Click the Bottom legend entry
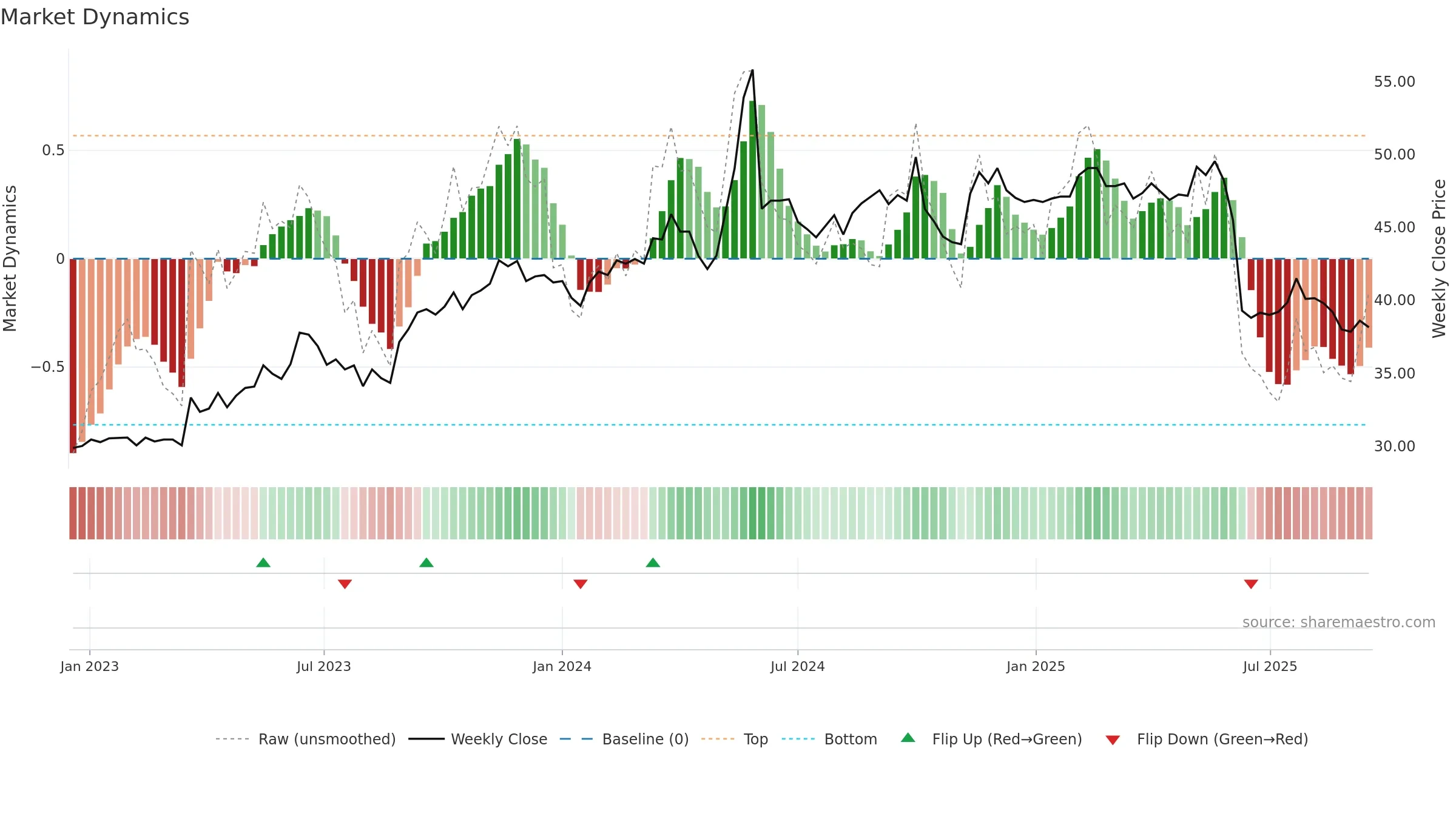 829,739
